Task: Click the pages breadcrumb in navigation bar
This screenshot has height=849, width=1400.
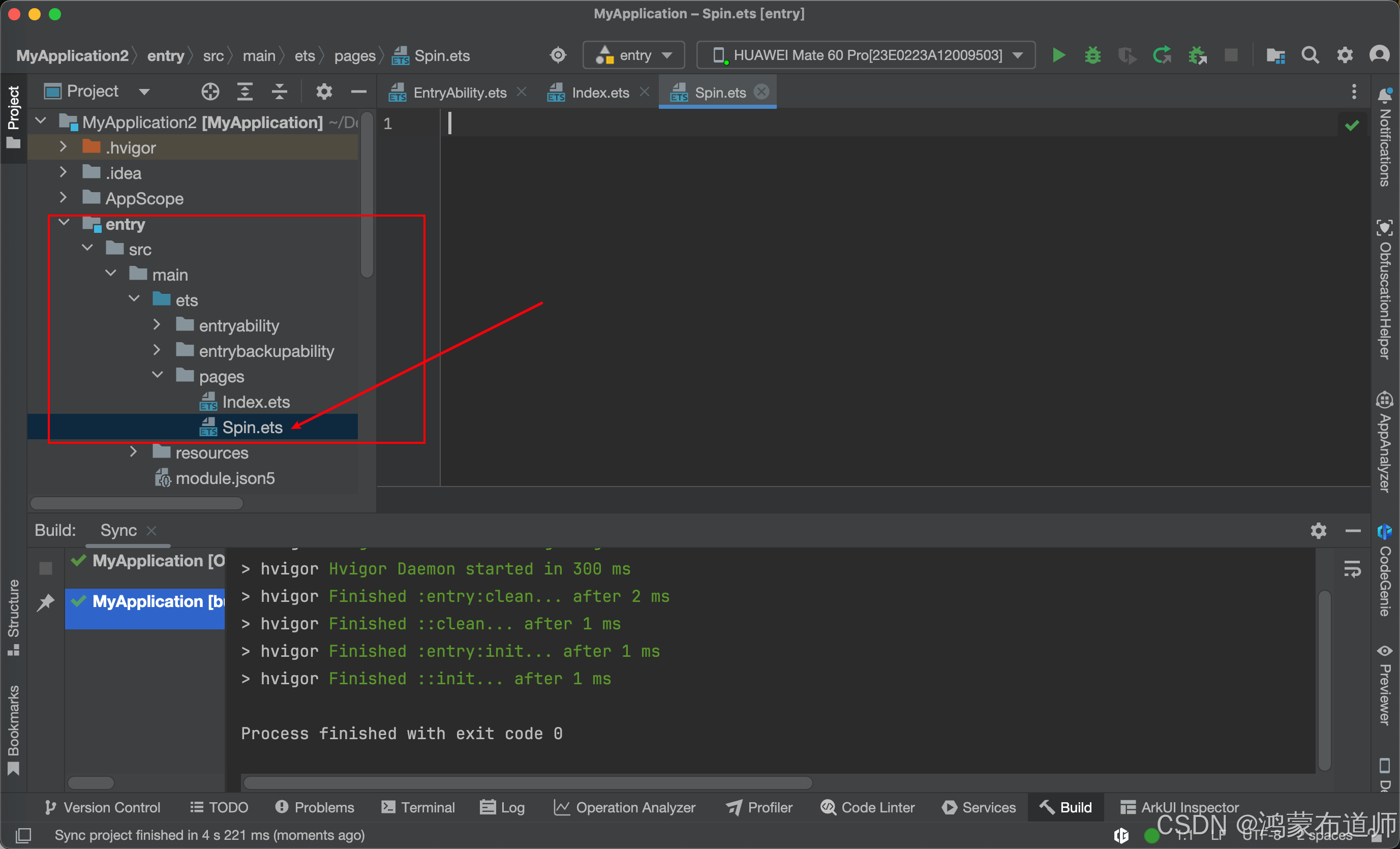Action: pos(354,56)
